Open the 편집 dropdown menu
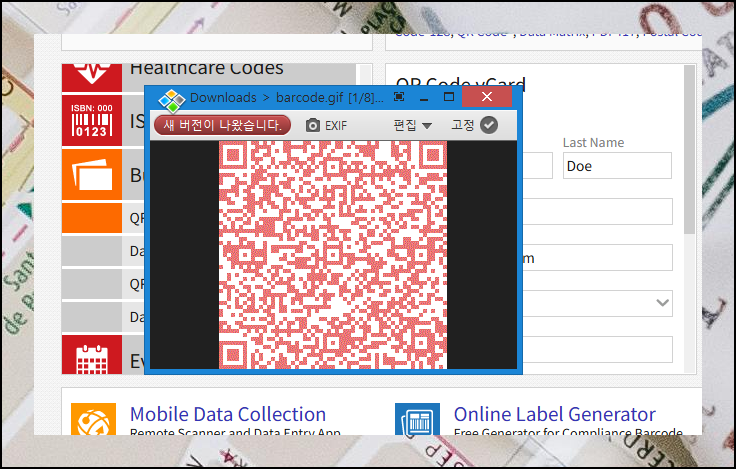Screen dimensions: 736x469 [x=412, y=125]
